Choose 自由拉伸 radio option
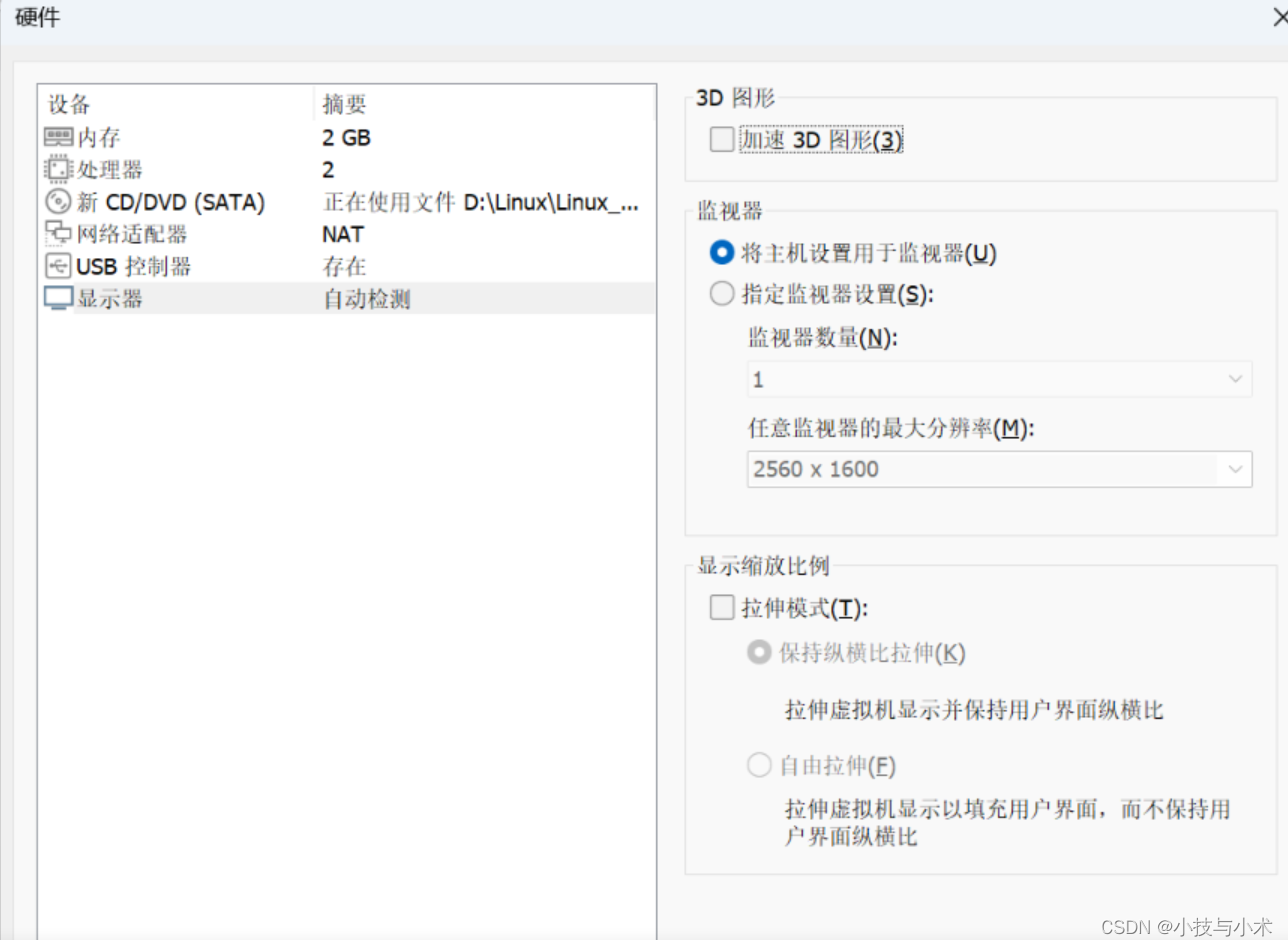This screenshot has height=946, width=1288. [759, 767]
